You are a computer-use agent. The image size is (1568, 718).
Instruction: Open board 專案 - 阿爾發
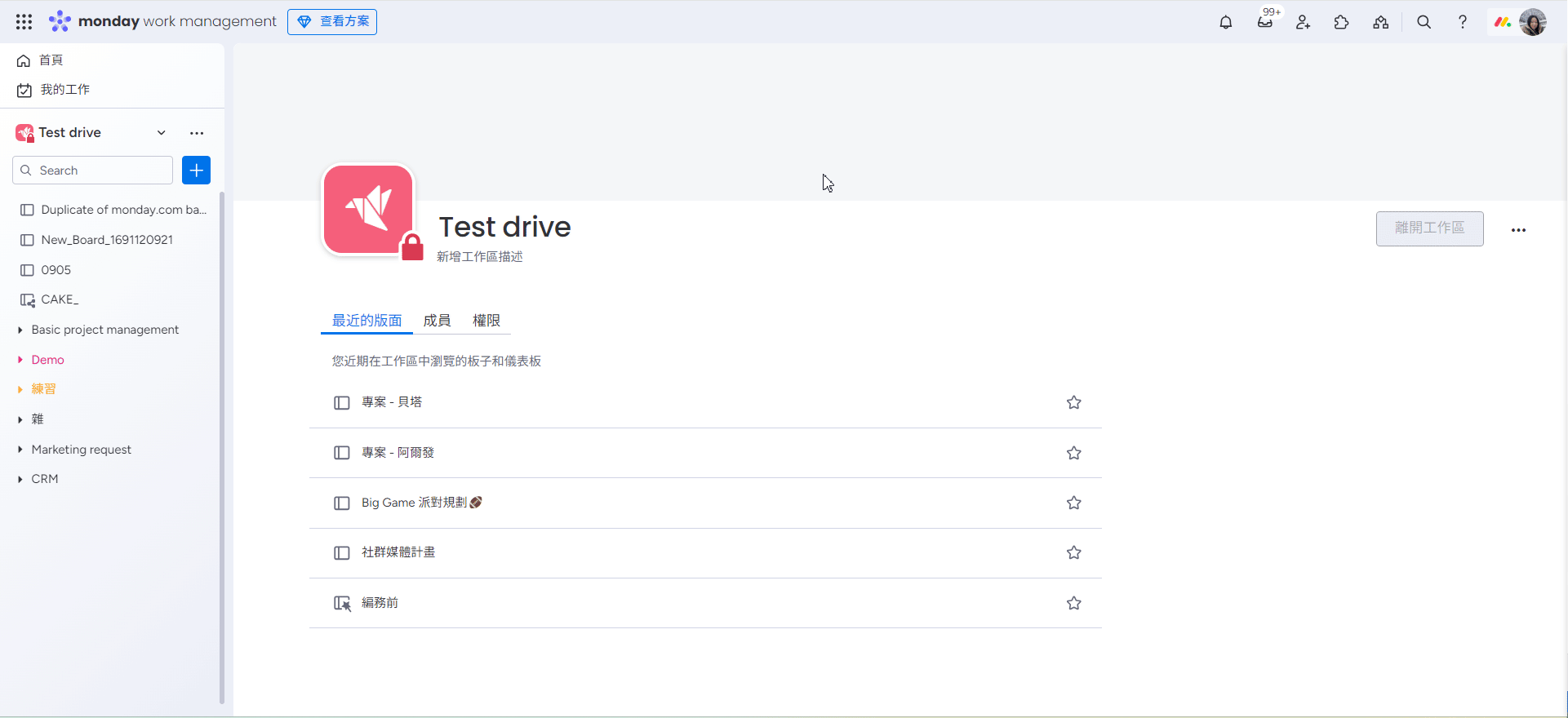[x=398, y=453]
